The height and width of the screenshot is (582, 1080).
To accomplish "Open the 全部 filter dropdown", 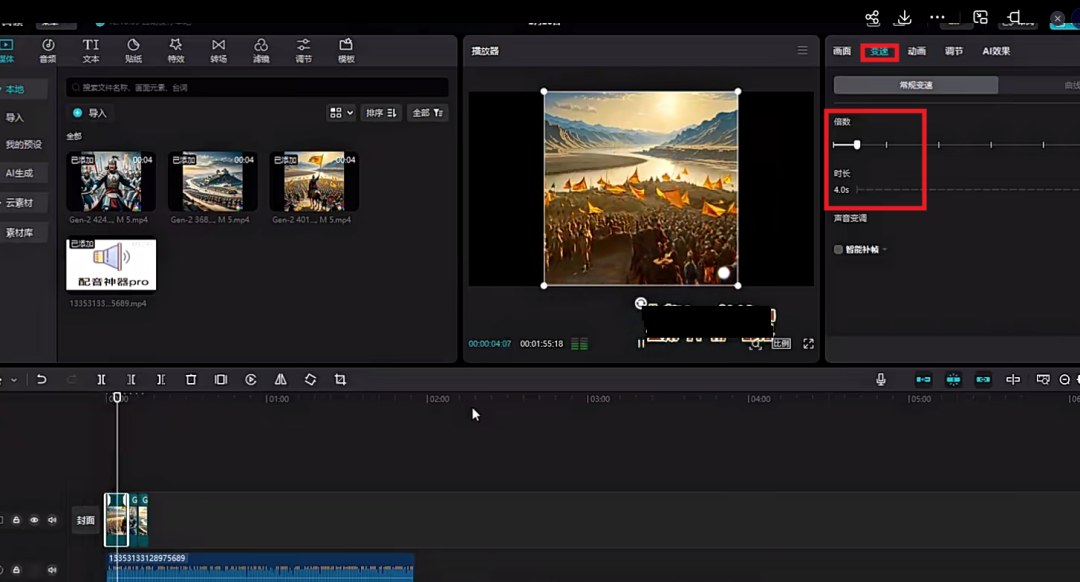I will 428,113.
